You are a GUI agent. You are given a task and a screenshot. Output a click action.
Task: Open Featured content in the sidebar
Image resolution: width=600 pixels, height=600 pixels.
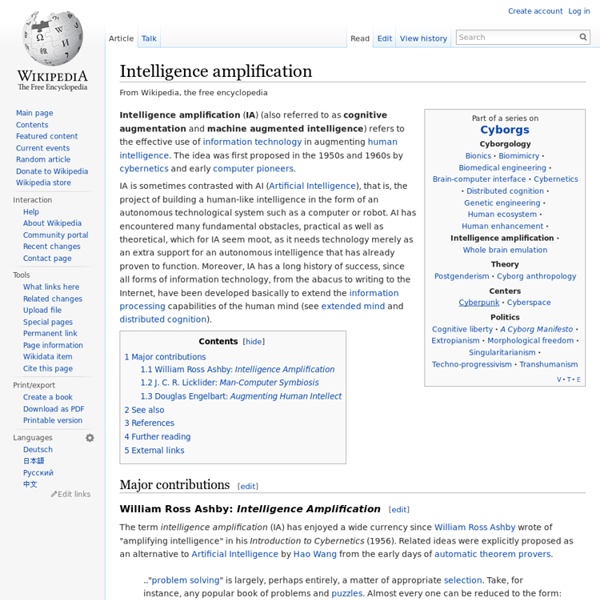click(x=47, y=136)
